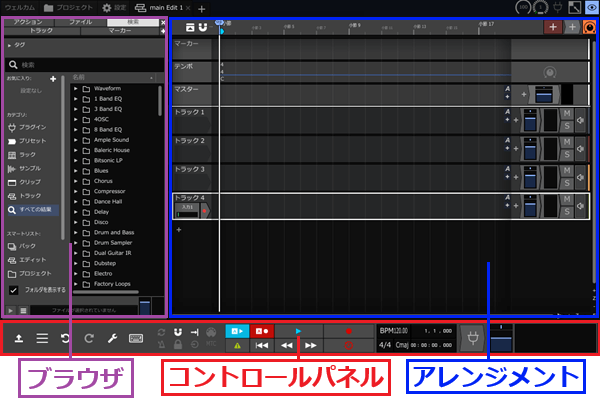Click the 検索 search field
The width and height of the screenshot is (600, 400).
85,64
